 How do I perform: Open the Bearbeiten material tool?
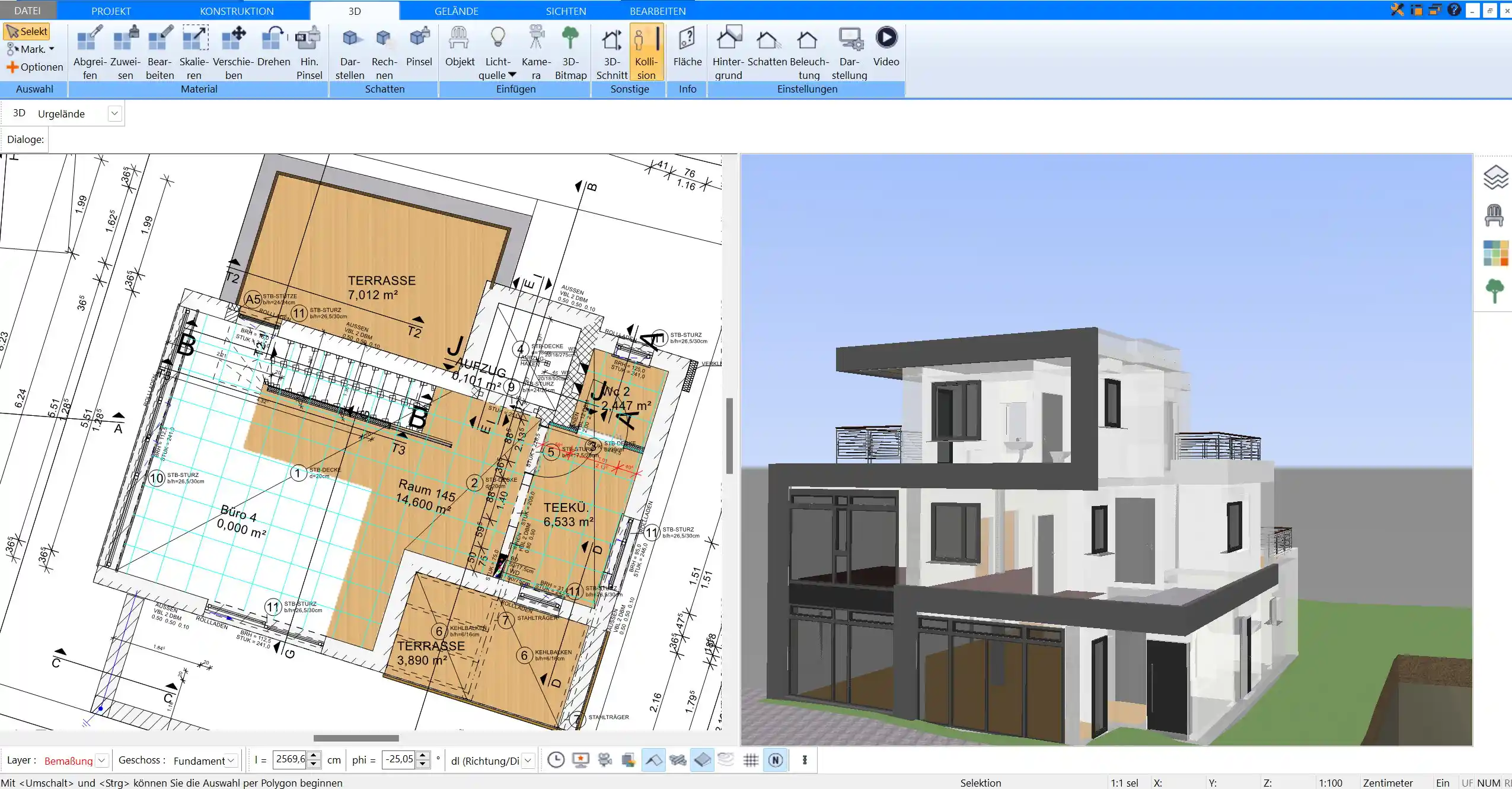click(160, 52)
